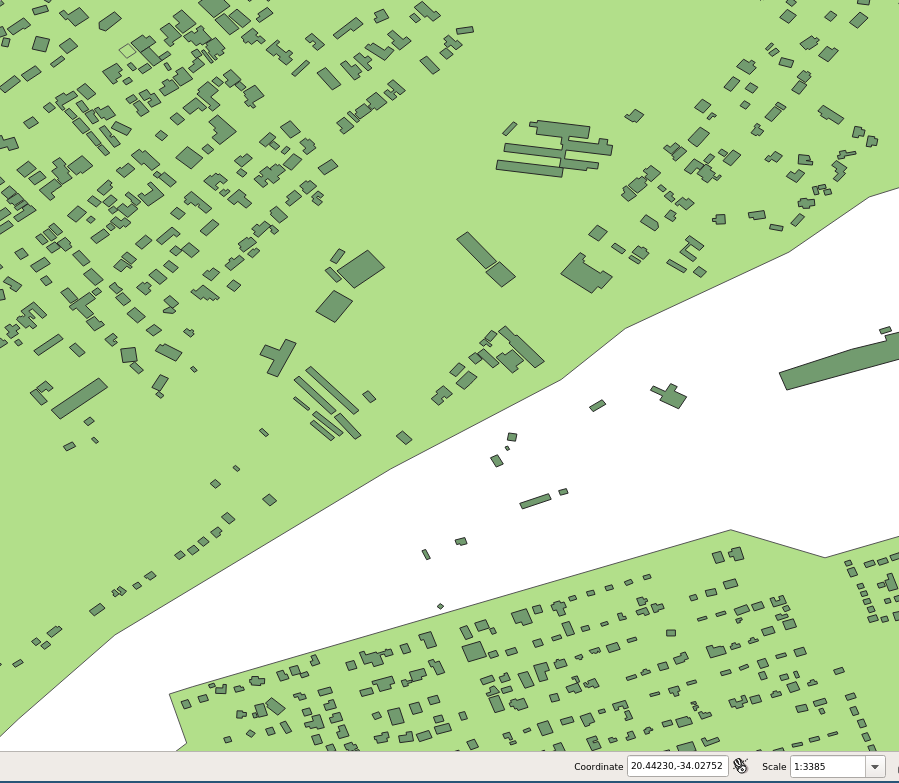The height and width of the screenshot is (783, 899).
Task: Select the group of long parallel diagonal buildings
Action: (327, 403)
